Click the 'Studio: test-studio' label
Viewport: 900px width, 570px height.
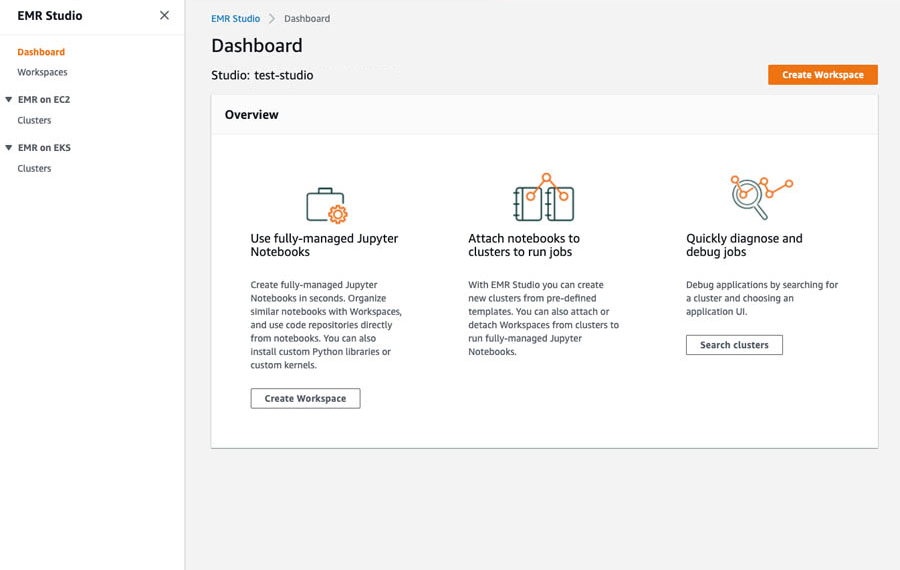(x=262, y=75)
